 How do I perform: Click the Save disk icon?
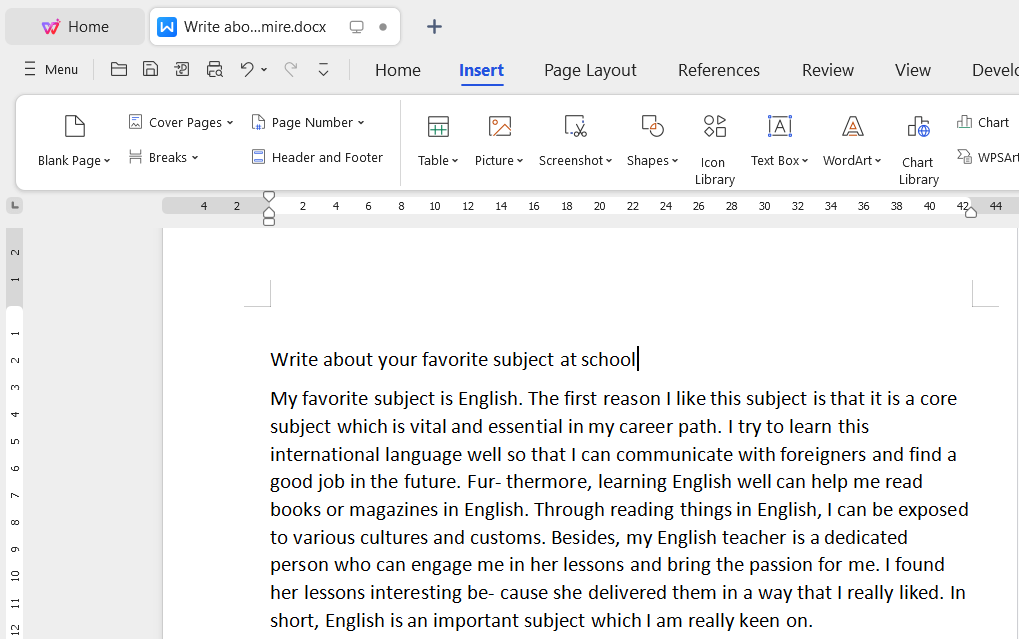point(150,69)
